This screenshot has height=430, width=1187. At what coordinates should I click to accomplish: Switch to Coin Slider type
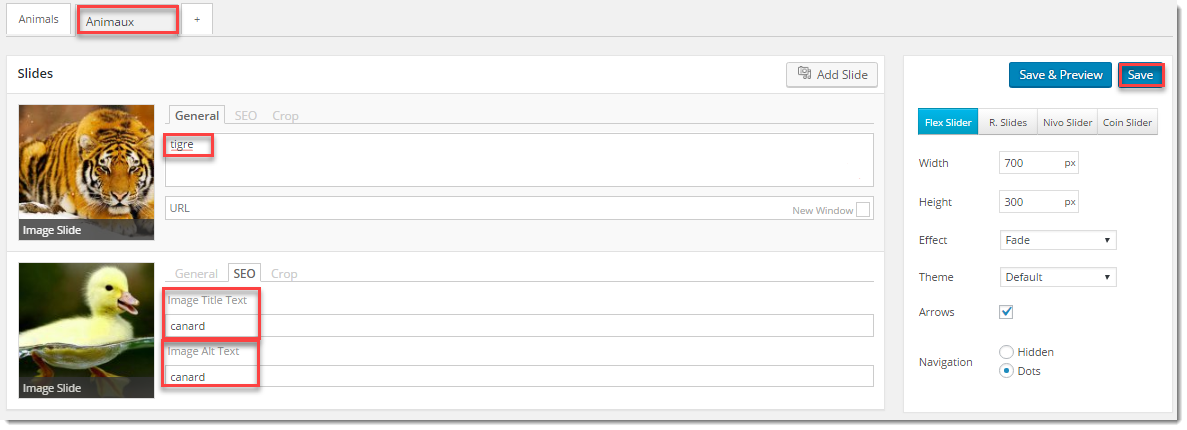click(x=1127, y=123)
